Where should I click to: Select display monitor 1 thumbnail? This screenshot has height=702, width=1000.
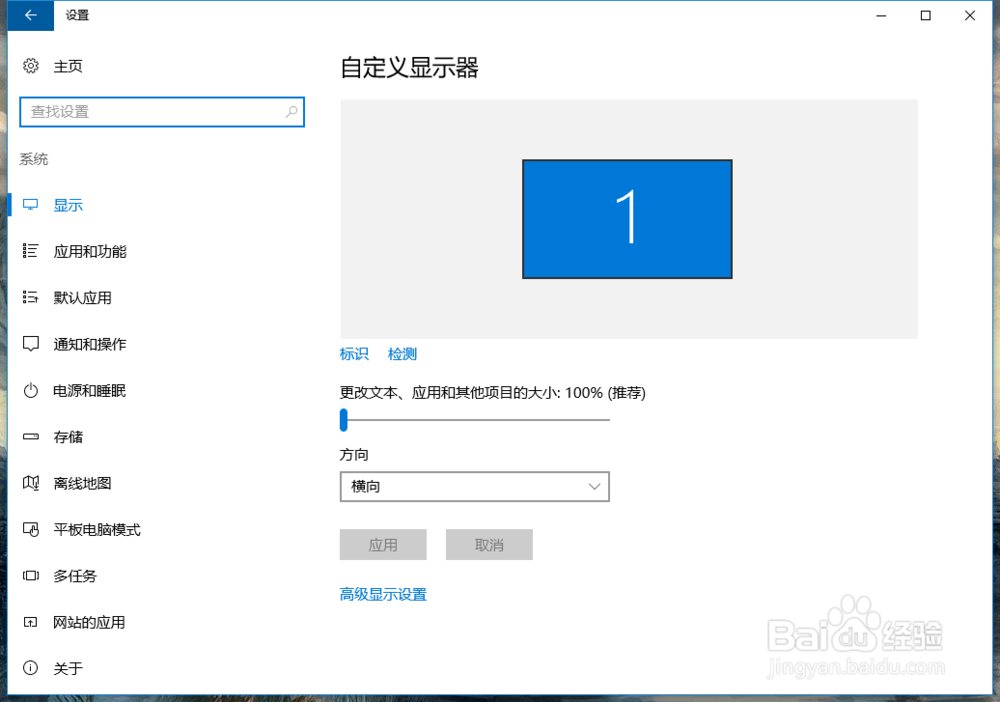coord(627,219)
